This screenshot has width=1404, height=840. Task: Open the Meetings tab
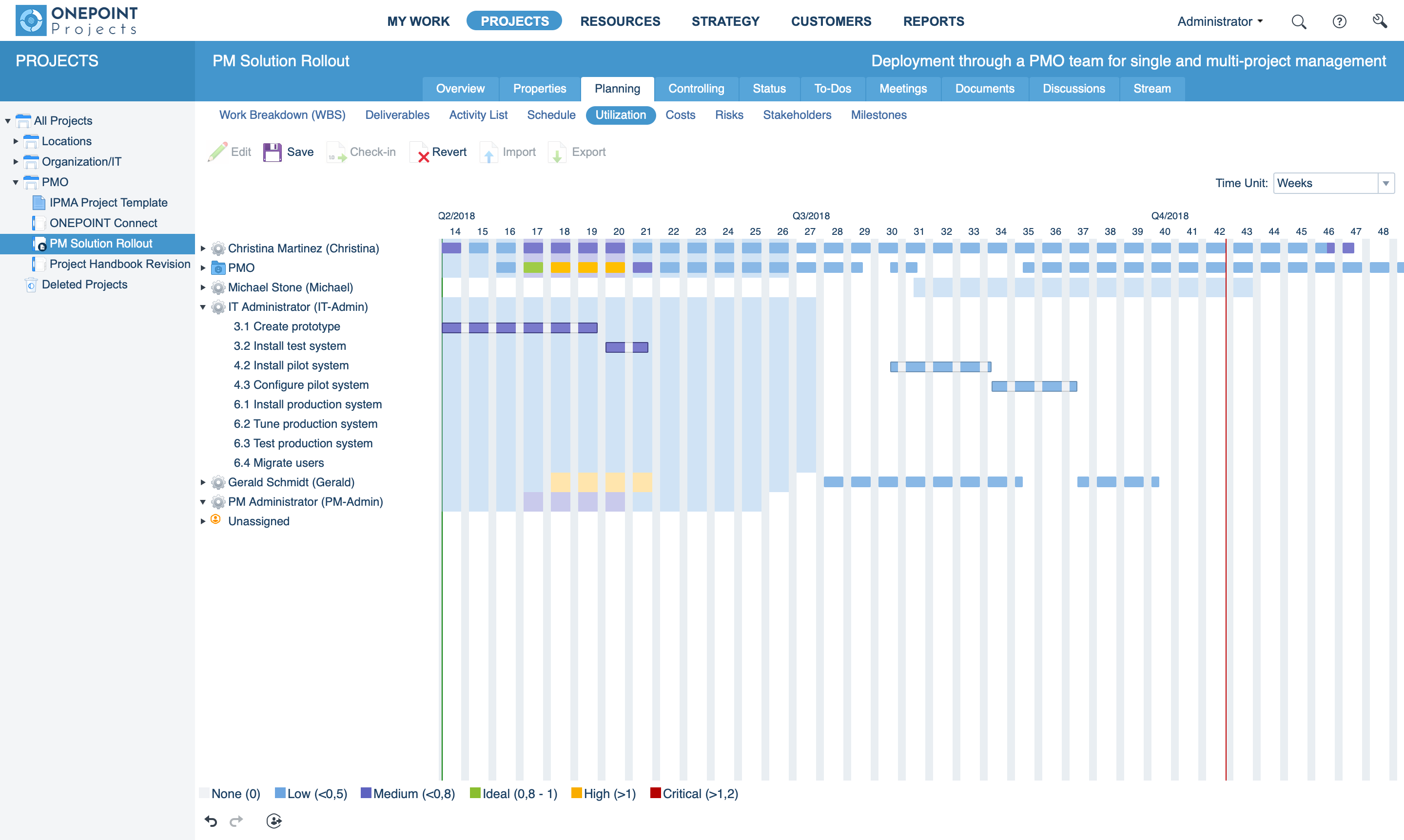tap(903, 89)
